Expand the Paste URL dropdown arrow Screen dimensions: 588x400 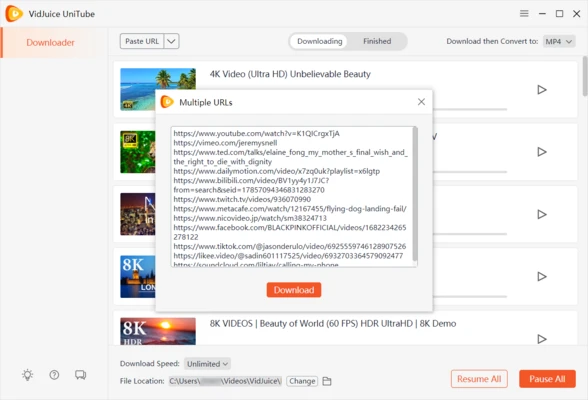click(171, 41)
